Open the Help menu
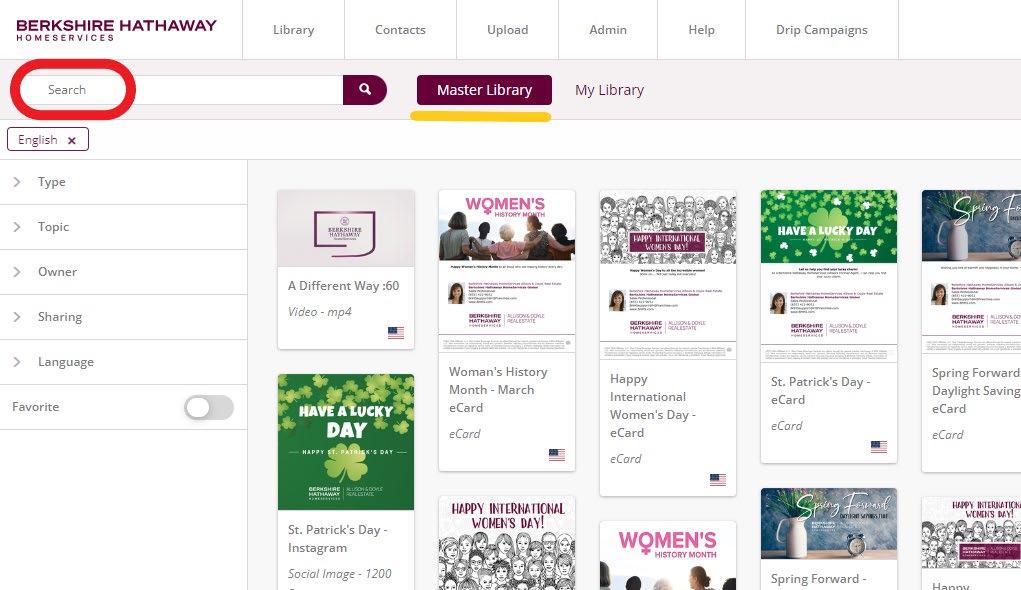Viewport: 1021px width, 590px height. coord(701,30)
